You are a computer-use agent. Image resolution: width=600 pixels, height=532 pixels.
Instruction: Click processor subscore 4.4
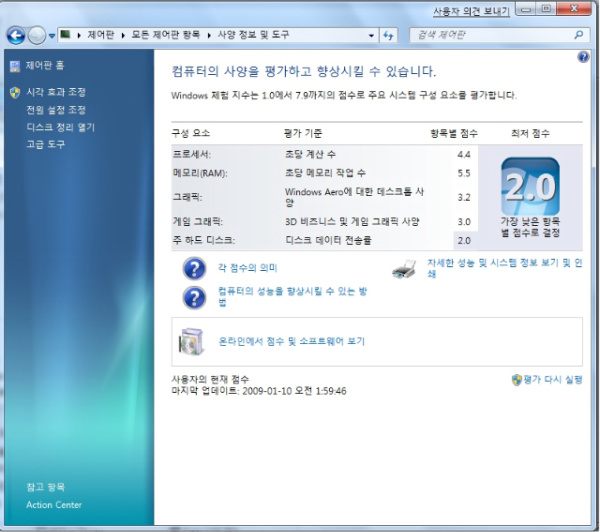tap(464, 155)
